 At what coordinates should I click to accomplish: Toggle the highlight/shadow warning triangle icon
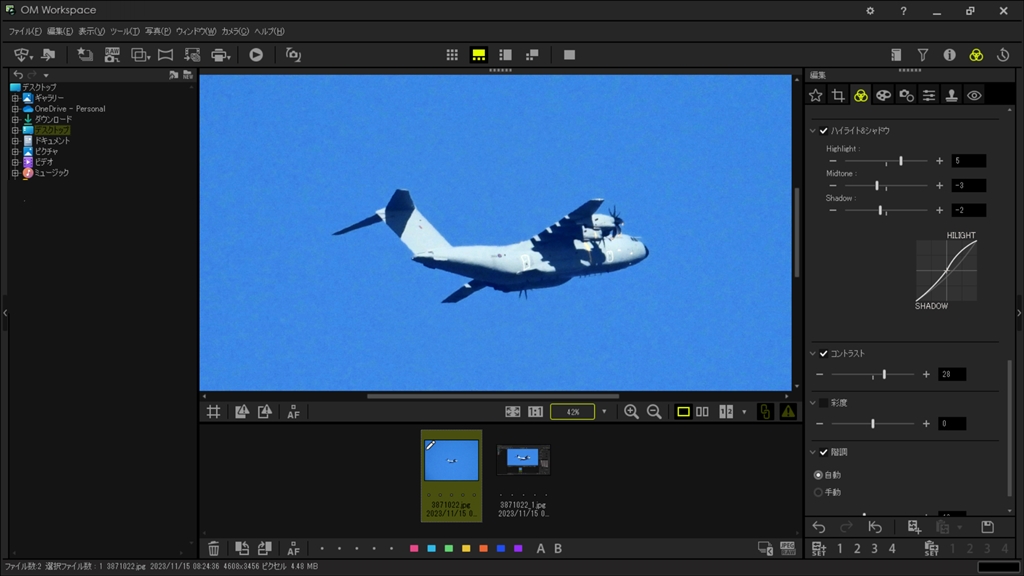click(788, 411)
